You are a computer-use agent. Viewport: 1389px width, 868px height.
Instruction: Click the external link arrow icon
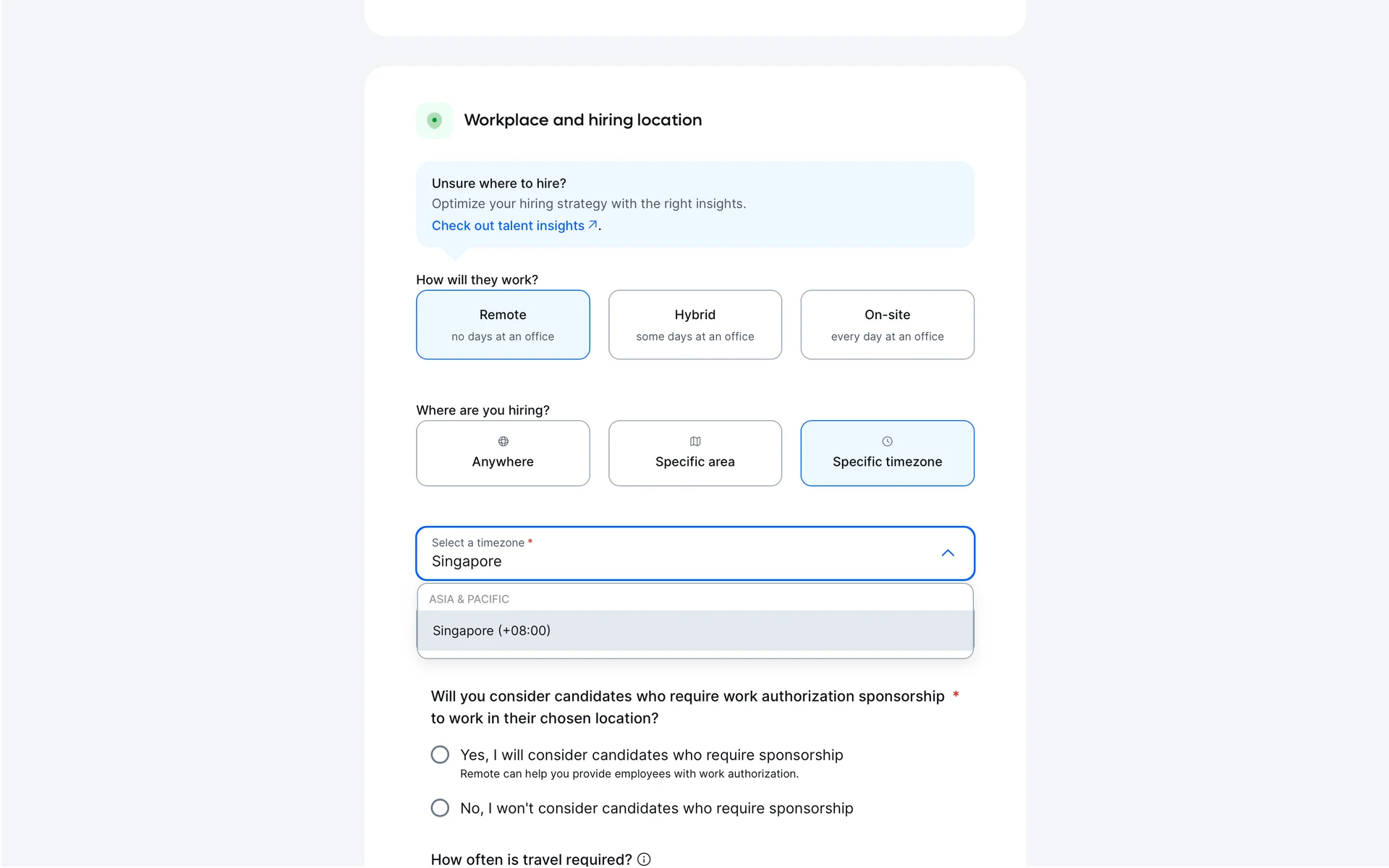(x=592, y=225)
